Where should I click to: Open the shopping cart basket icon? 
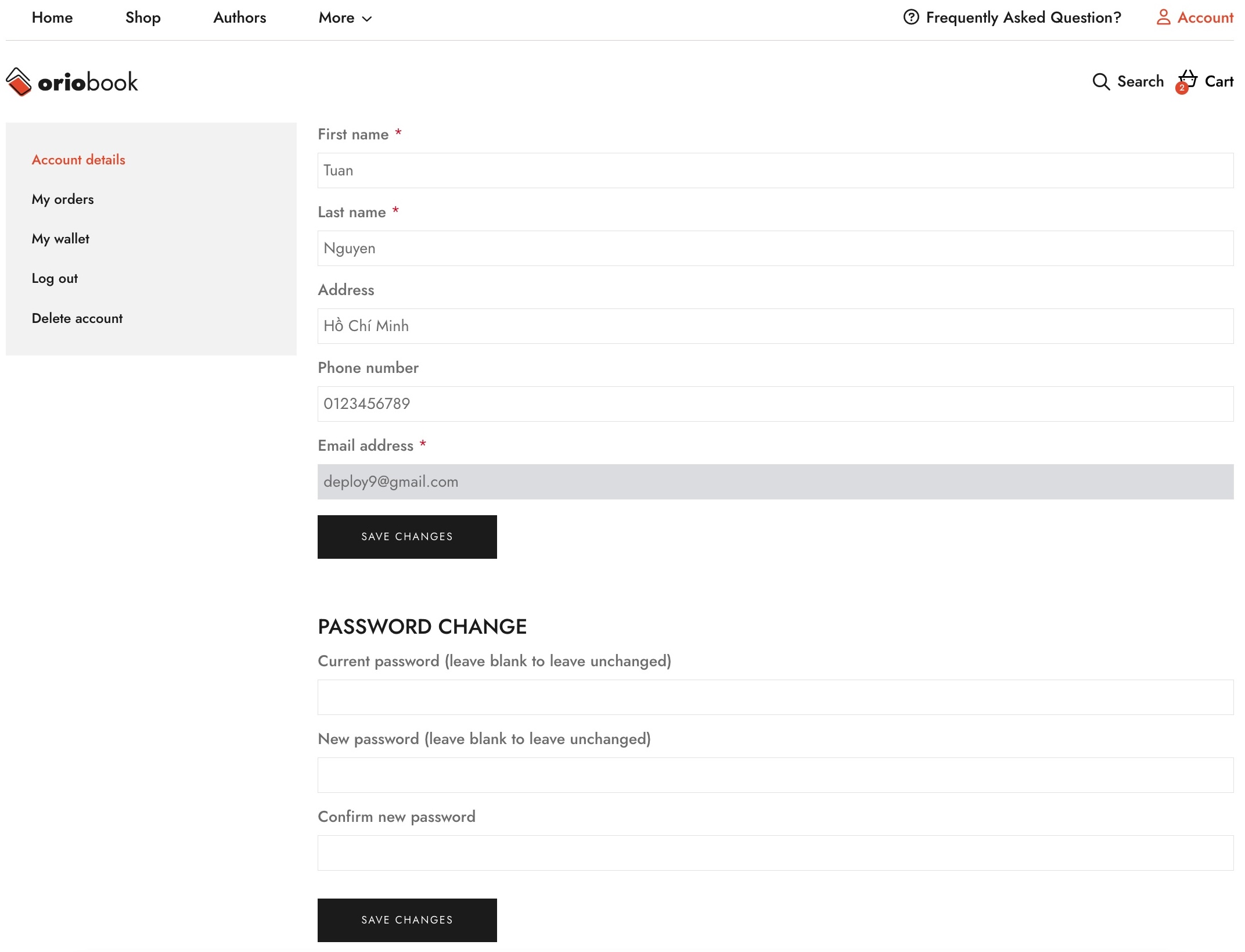pos(1188,80)
